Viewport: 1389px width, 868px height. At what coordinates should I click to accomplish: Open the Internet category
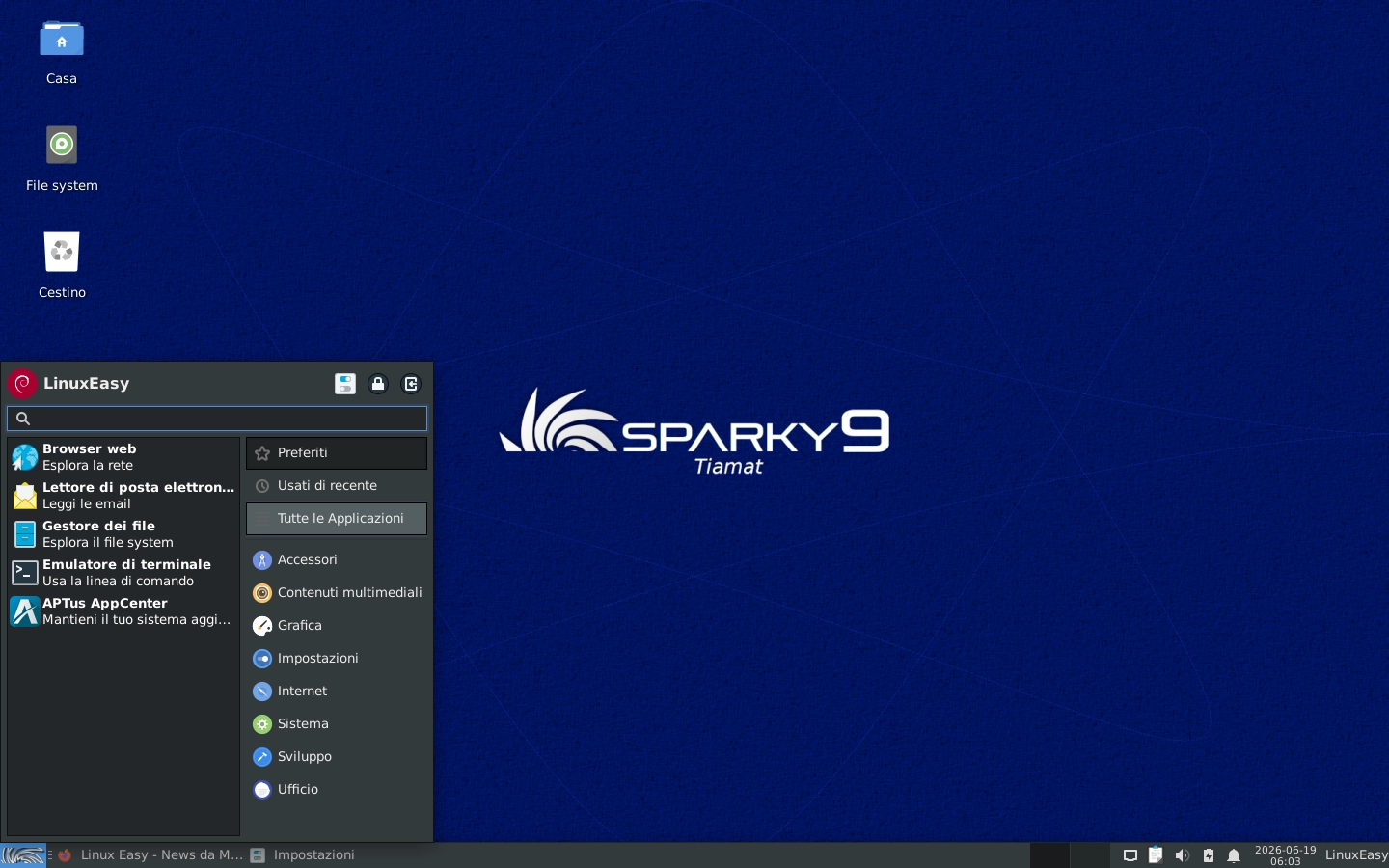click(337, 692)
